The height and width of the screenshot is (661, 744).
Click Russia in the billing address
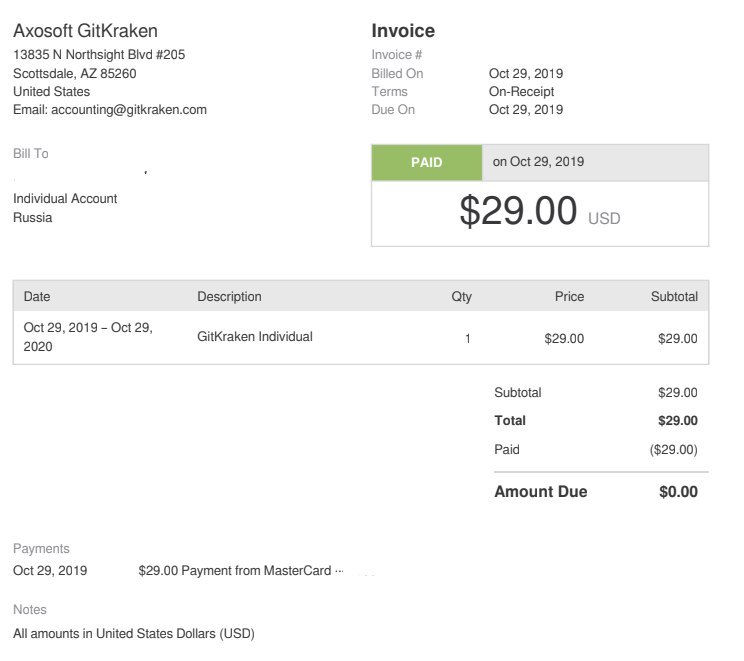(32, 218)
